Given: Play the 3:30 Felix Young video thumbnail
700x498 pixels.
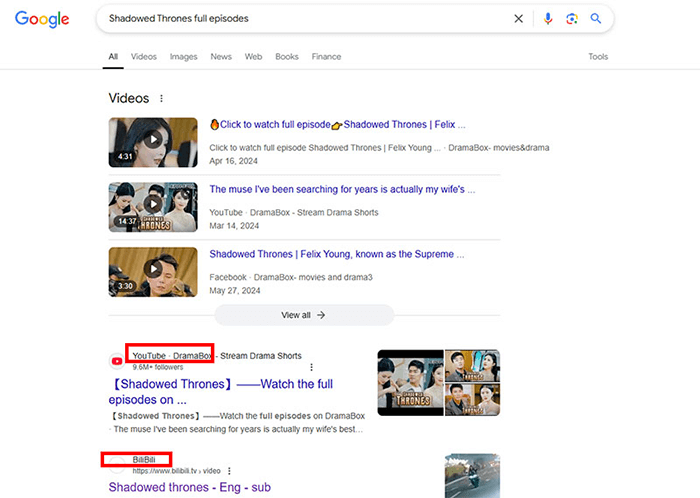Looking at the screenshot, I should point(153,272).
